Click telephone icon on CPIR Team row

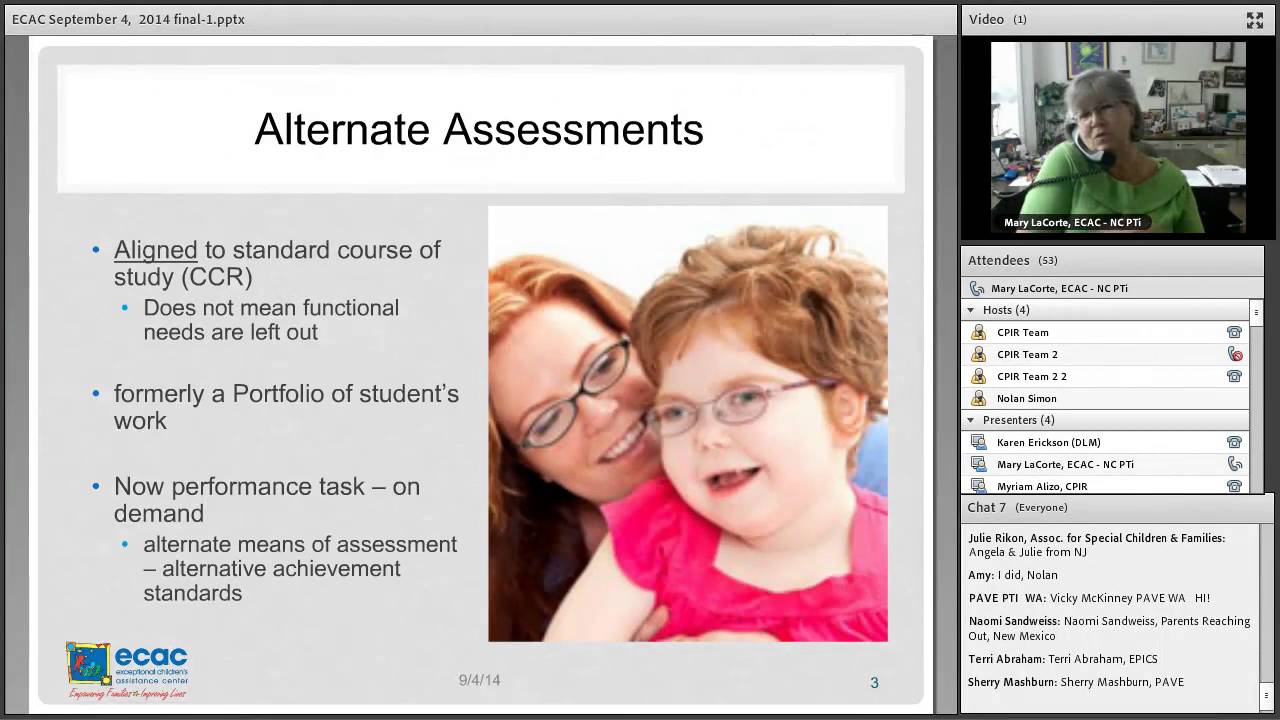click(x=1234, y=332)
